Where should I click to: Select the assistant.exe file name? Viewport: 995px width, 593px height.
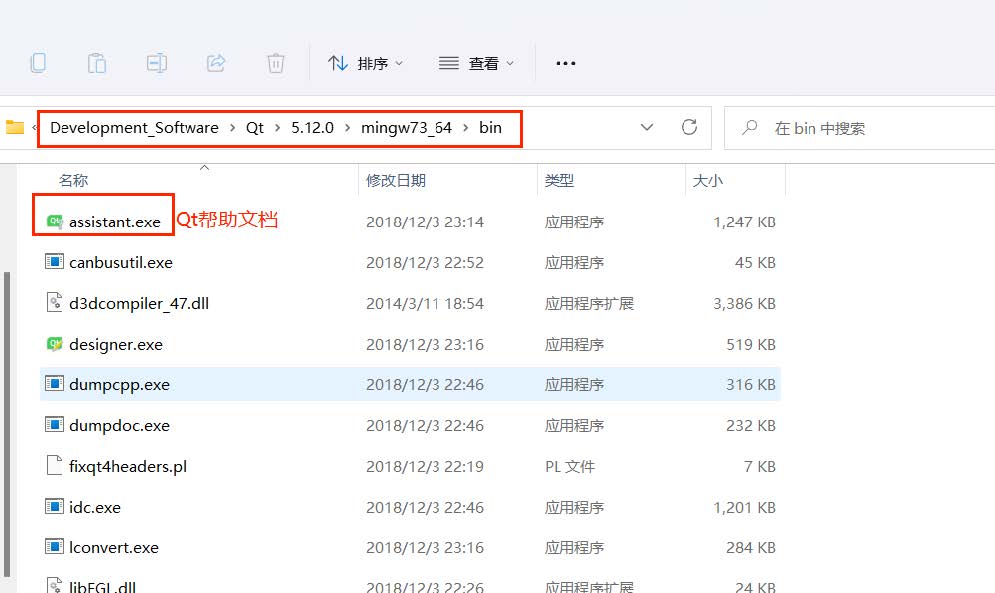click(115, 222)
